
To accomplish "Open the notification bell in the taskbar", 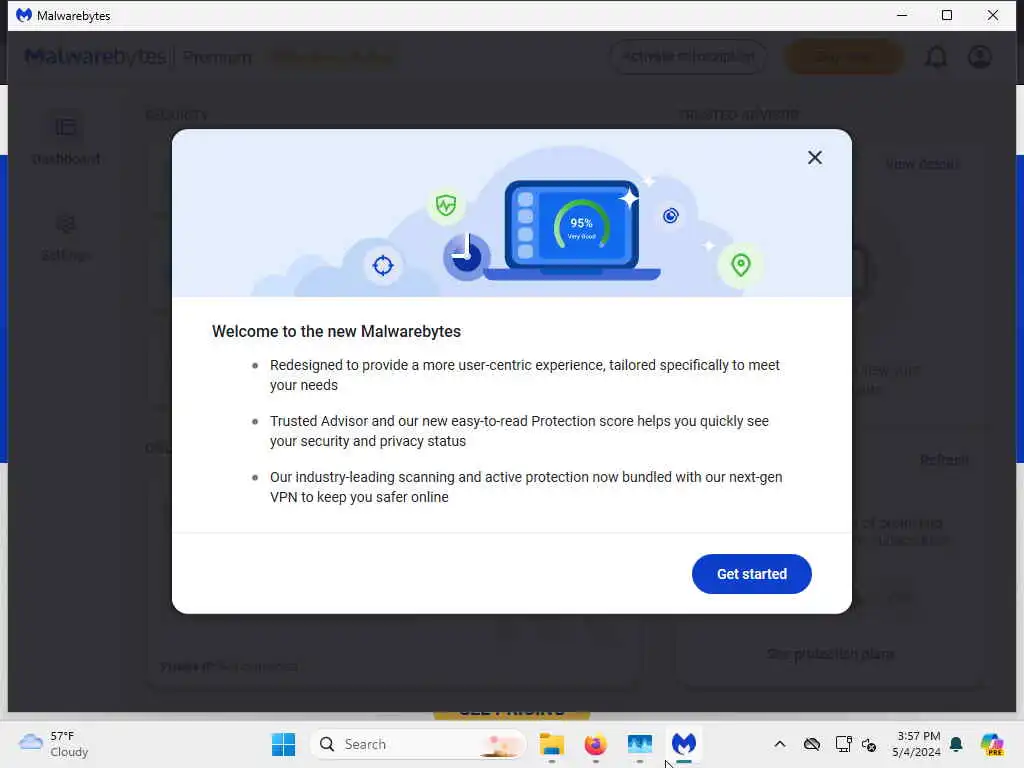I will pyautogui.click(x=956, y=744).
